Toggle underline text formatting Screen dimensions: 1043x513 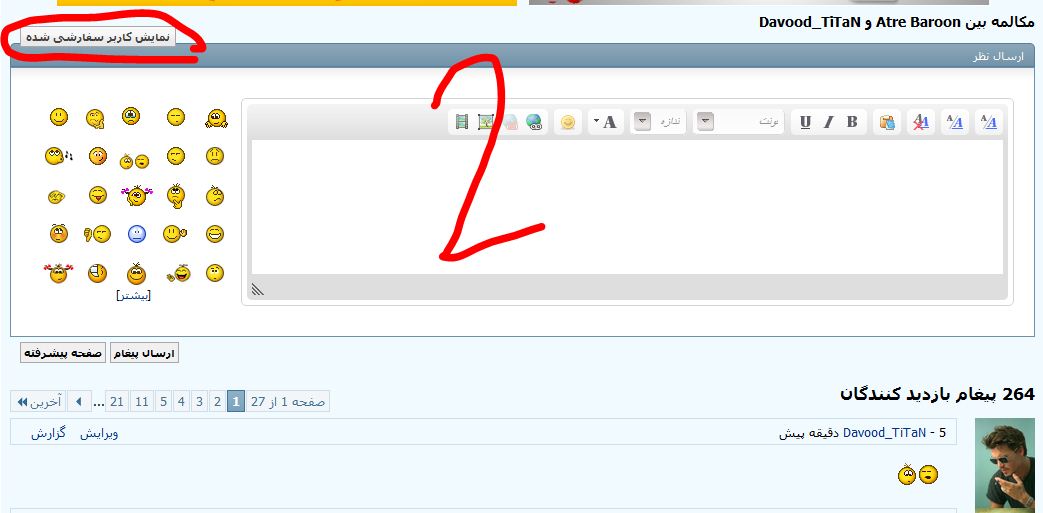[805, 122]
